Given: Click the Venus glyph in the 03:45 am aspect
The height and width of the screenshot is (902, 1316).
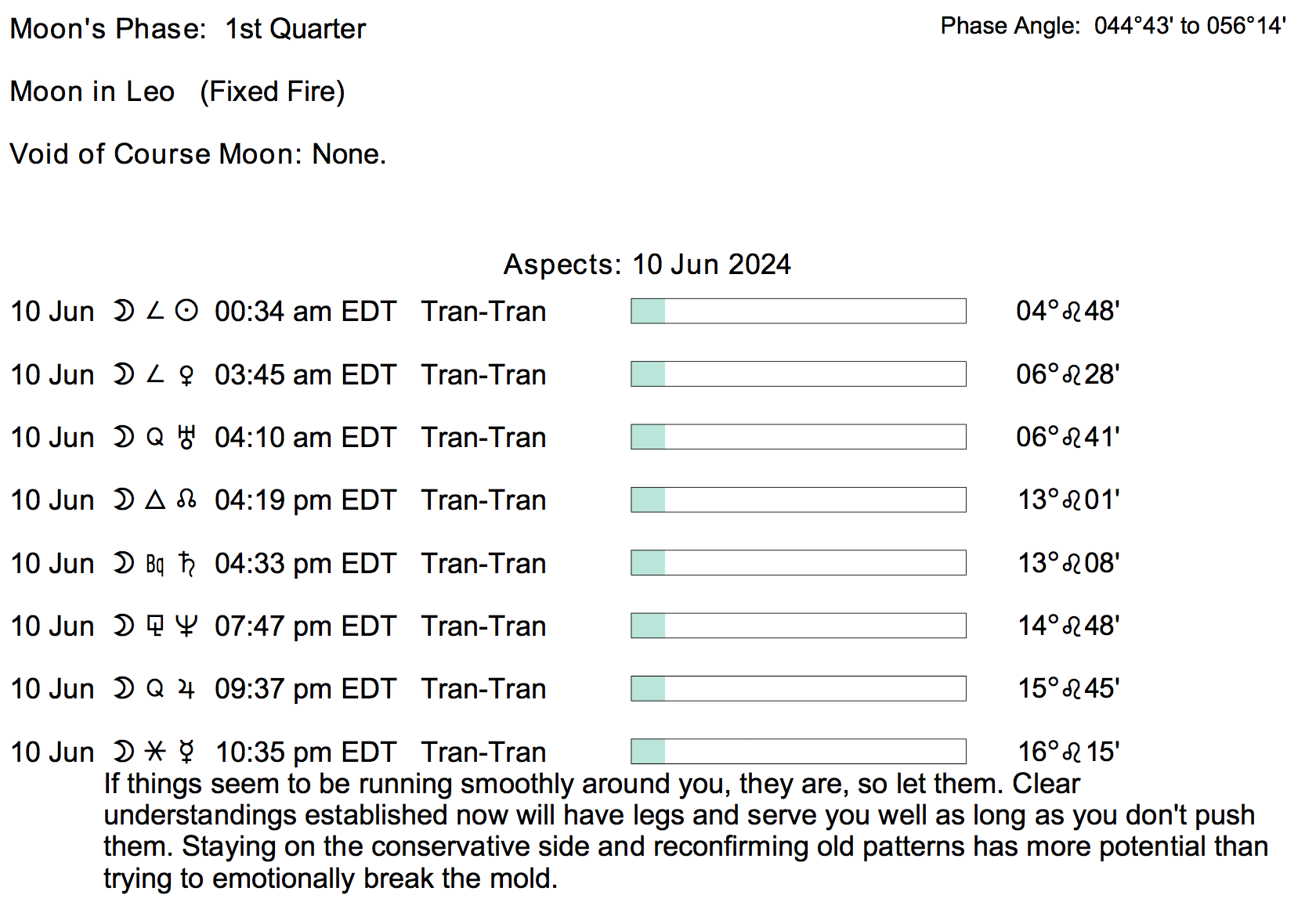Looking at the screenshot, I should click(186, 375).
